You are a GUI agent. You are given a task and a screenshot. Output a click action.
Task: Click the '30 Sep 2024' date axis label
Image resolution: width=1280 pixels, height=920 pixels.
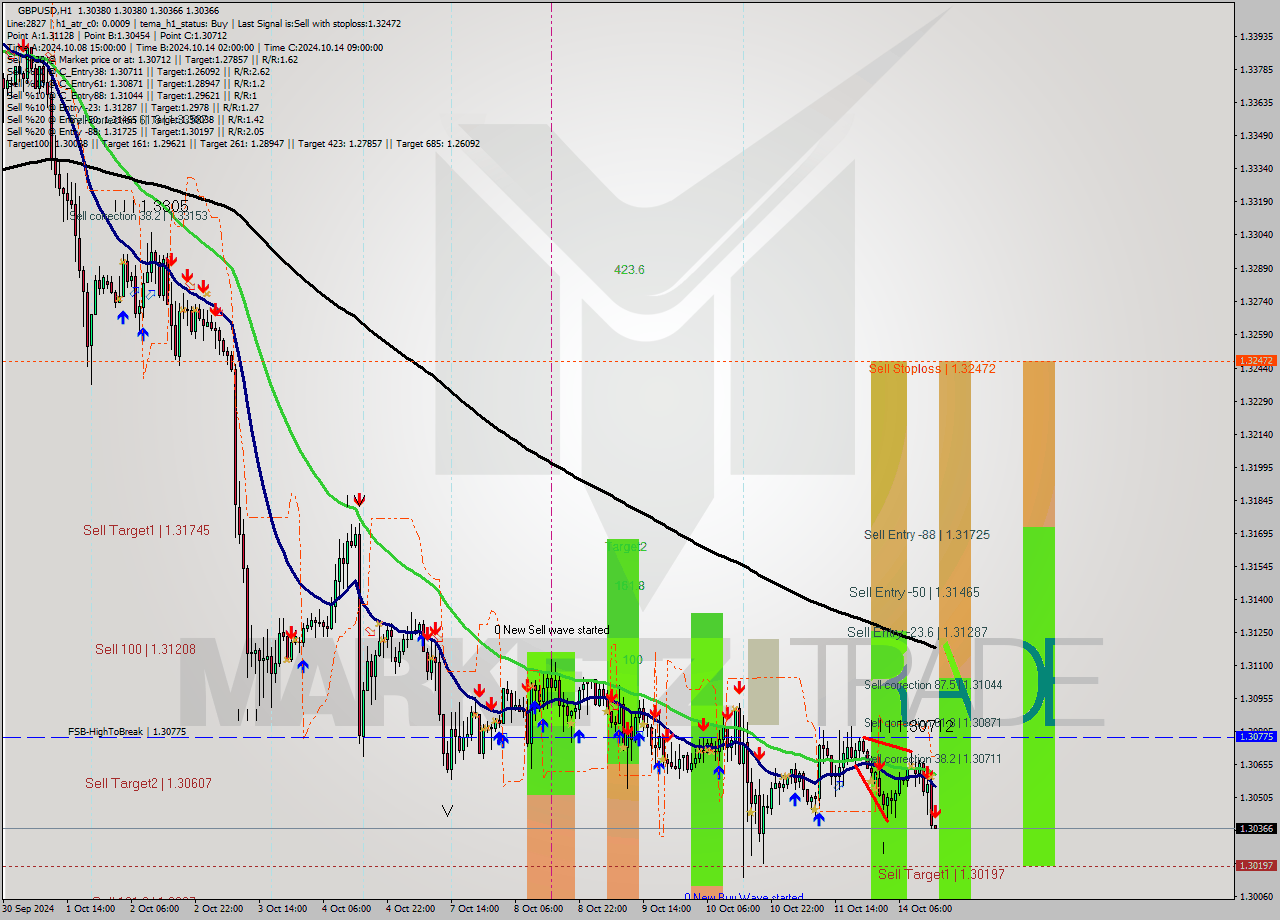coord(29,909)
